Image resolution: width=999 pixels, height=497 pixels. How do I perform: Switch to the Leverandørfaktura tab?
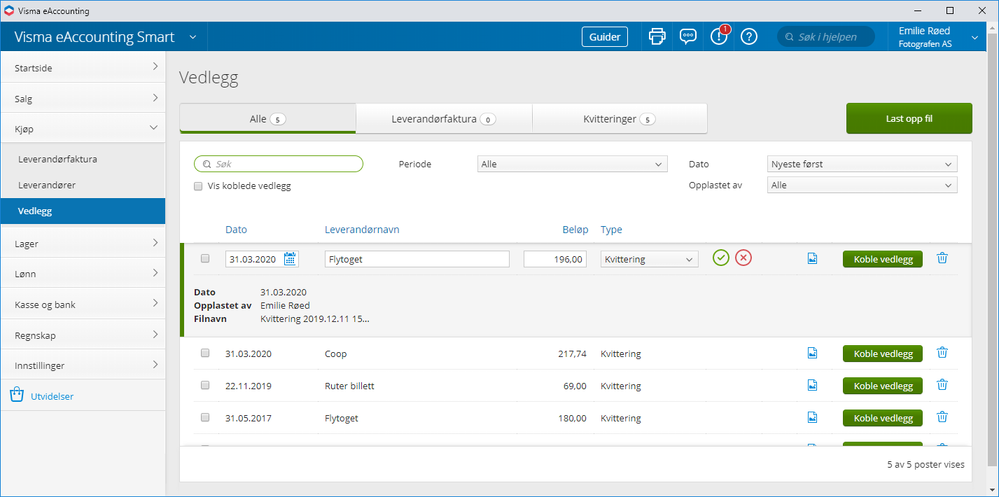point(443,119)
